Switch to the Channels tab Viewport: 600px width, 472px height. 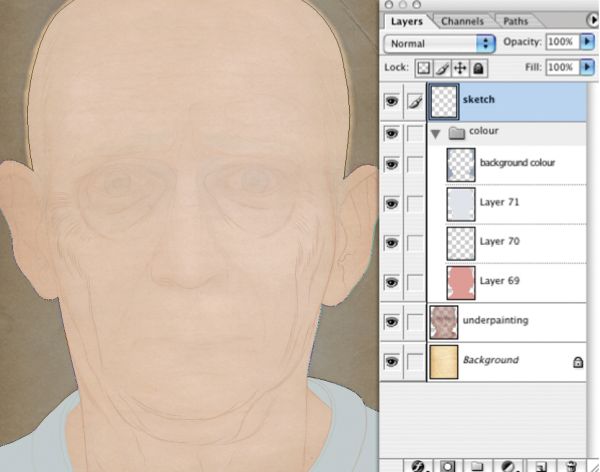point(462,21)
